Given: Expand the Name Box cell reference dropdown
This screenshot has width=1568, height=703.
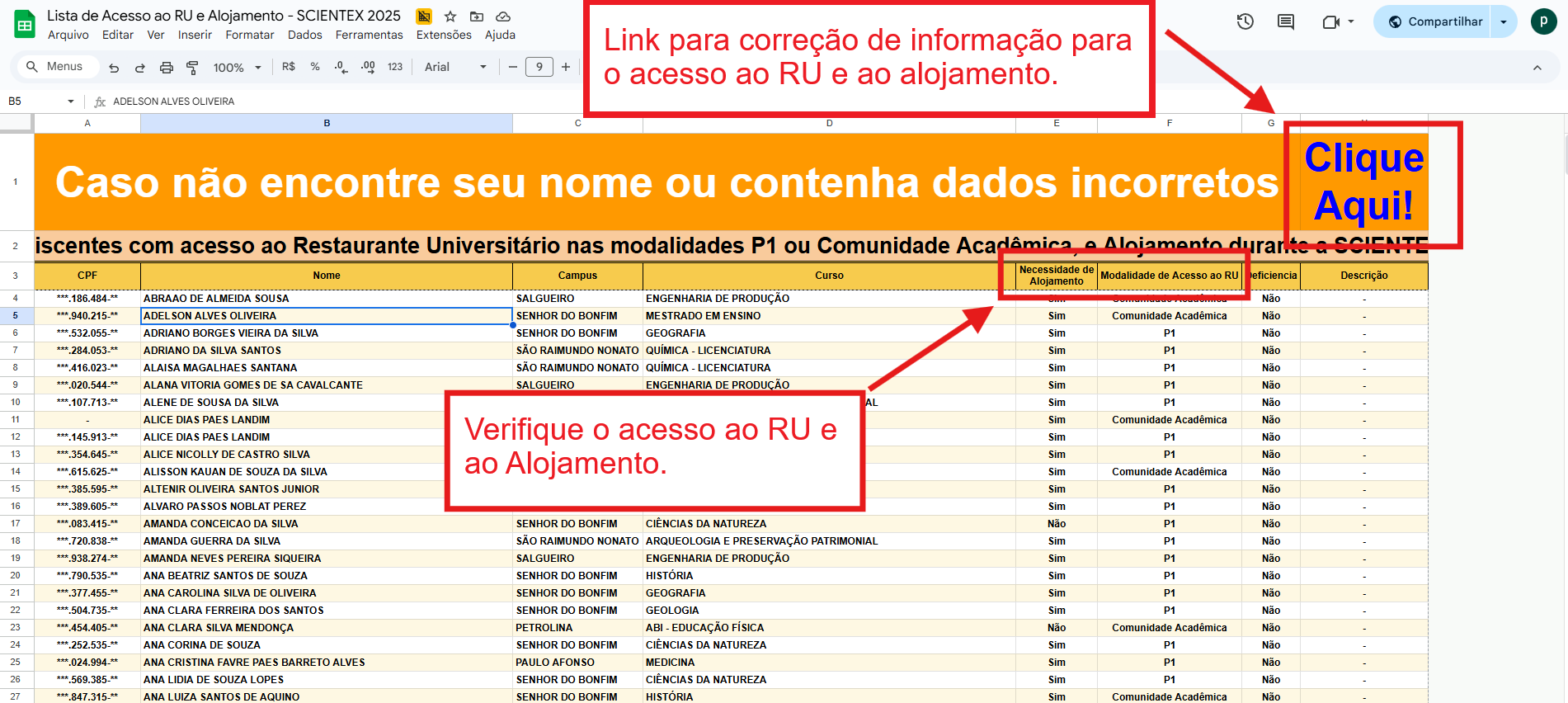Looking at the screenshot, I should tap(71, 101).
